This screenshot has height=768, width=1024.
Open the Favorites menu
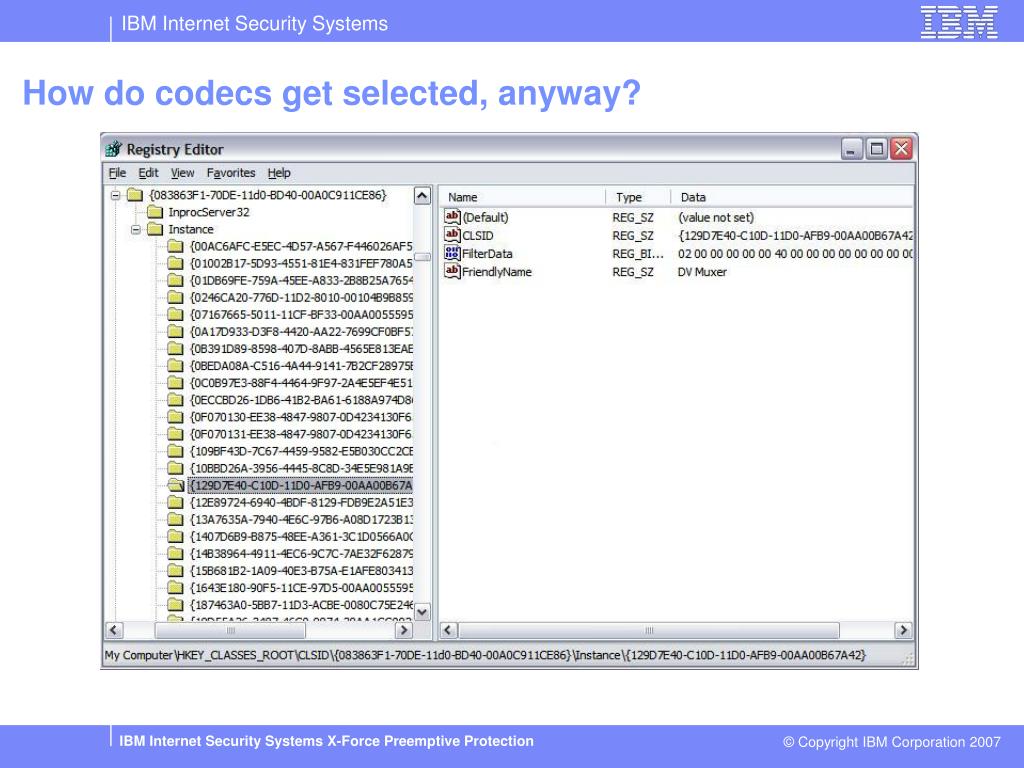[231, 173]
